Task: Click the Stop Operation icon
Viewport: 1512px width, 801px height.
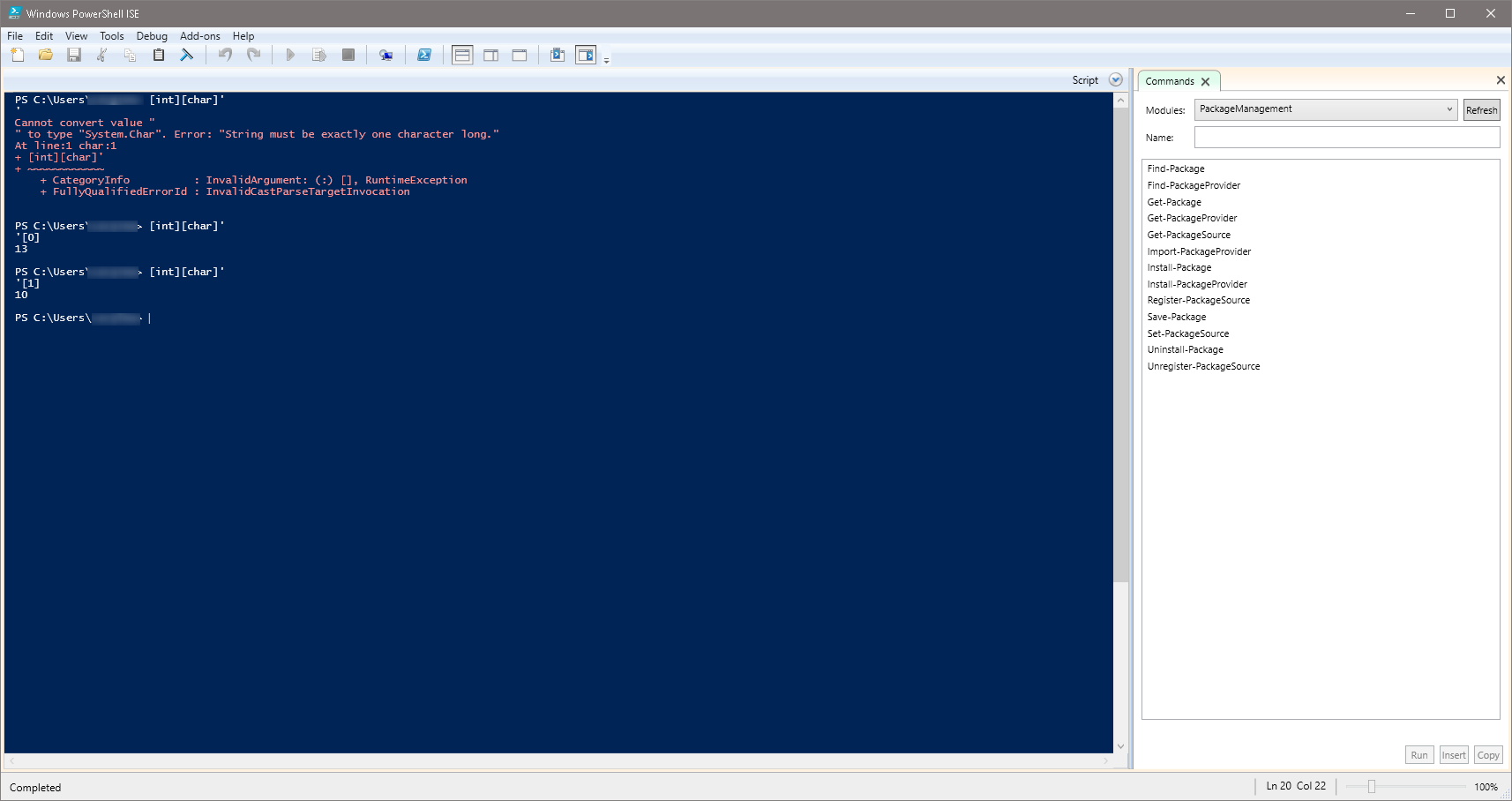Action: point(348,55)
